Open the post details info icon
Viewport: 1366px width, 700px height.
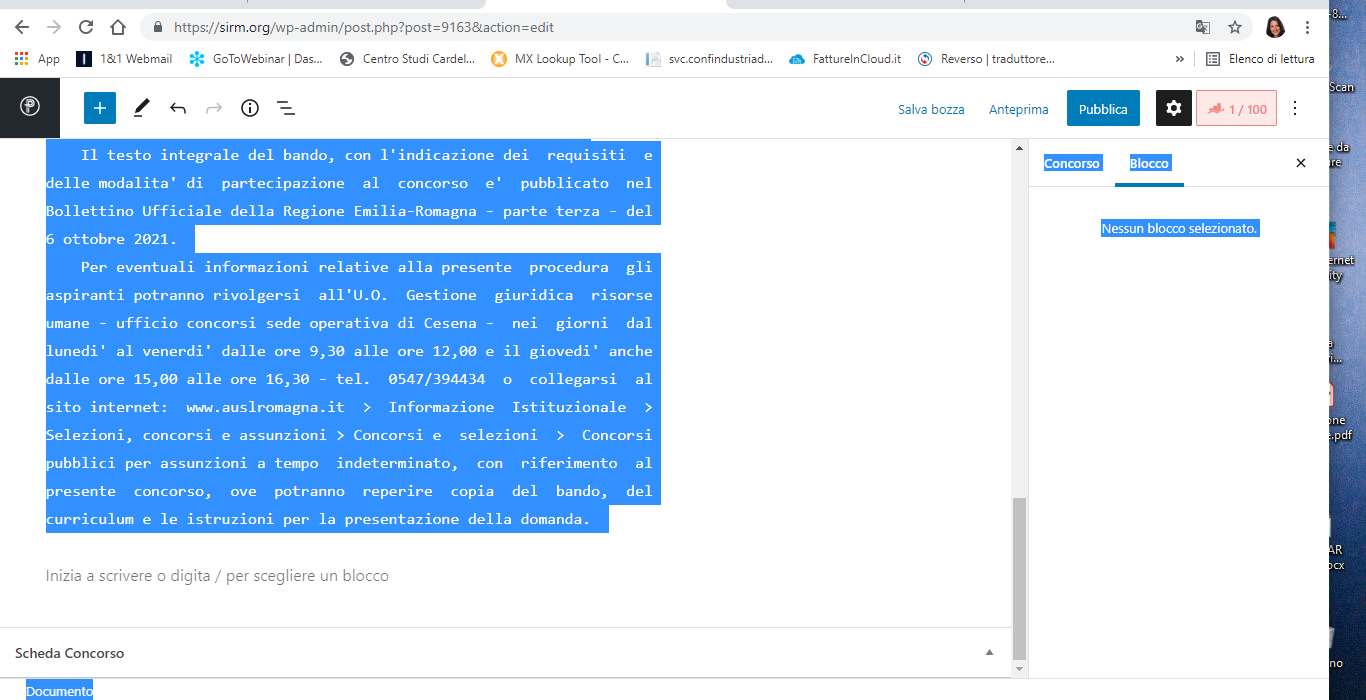click(x=250, y=108)
